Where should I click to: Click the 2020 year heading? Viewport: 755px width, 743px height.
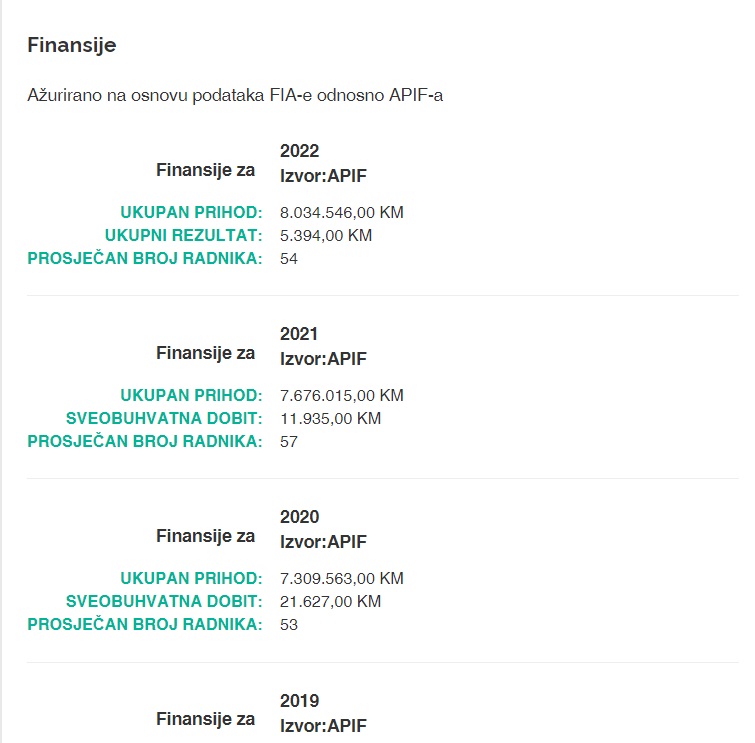(300, 517)
